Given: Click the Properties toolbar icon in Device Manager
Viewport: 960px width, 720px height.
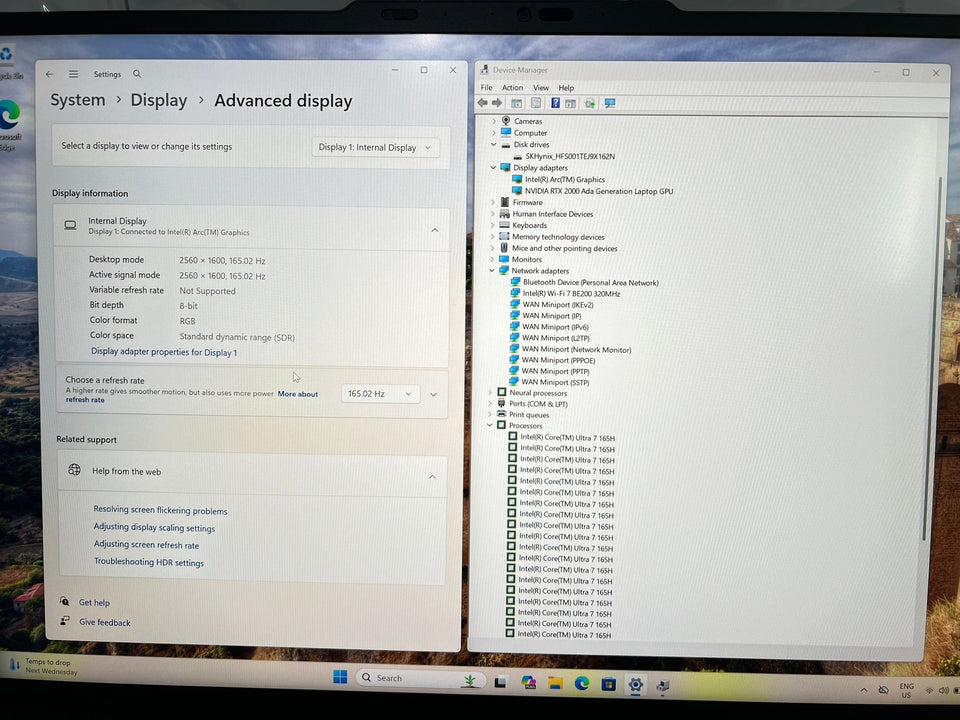Looking at the screenshot, I should tap(536, 103).
